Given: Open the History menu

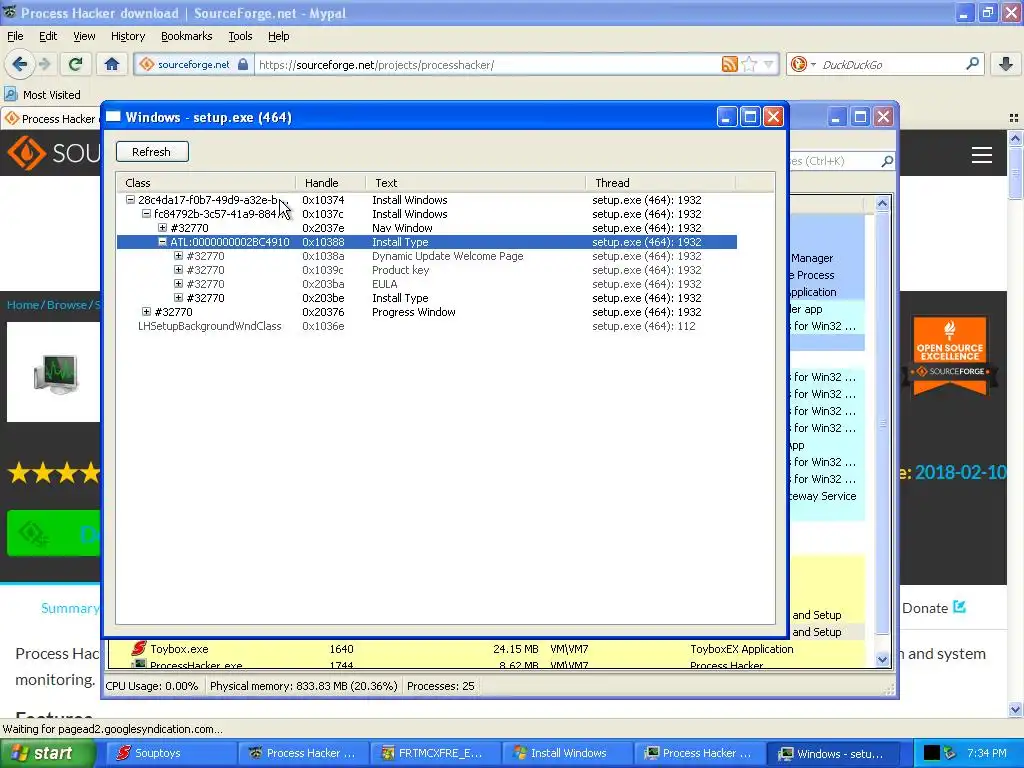Looking at the screenshot, I should point(127,36).
